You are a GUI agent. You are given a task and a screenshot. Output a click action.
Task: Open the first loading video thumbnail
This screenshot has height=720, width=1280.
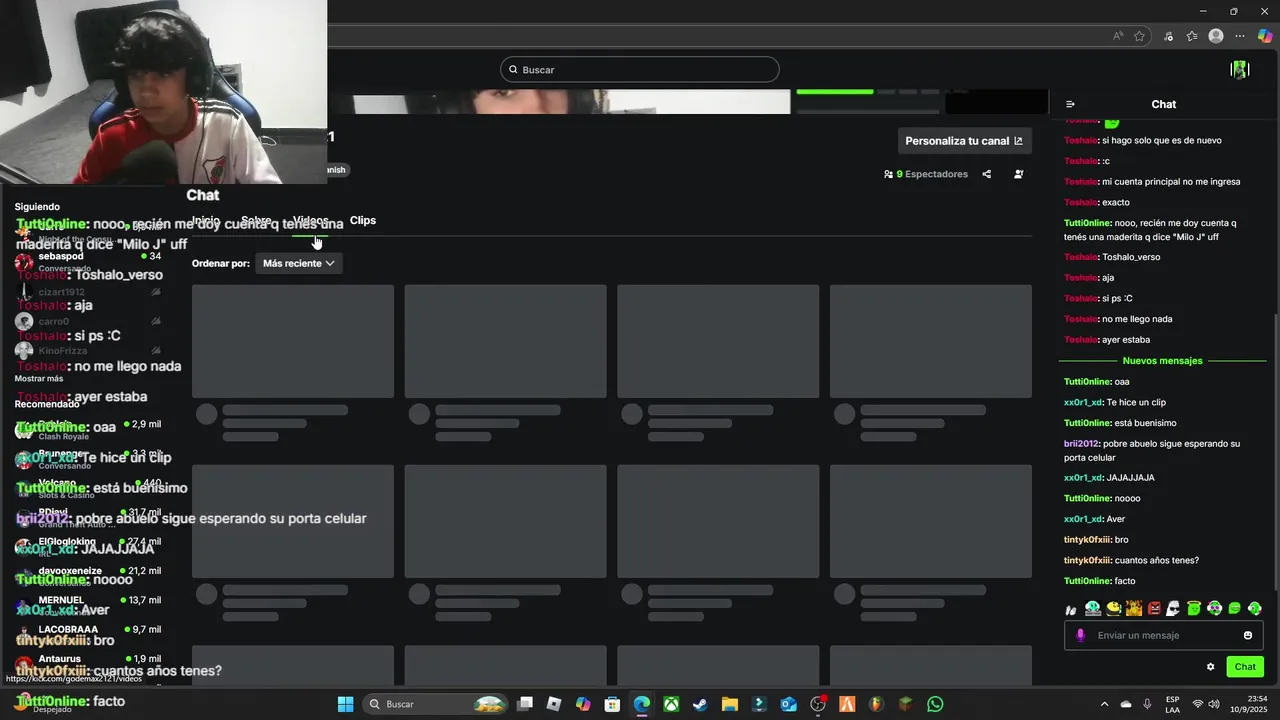point(293,341)
